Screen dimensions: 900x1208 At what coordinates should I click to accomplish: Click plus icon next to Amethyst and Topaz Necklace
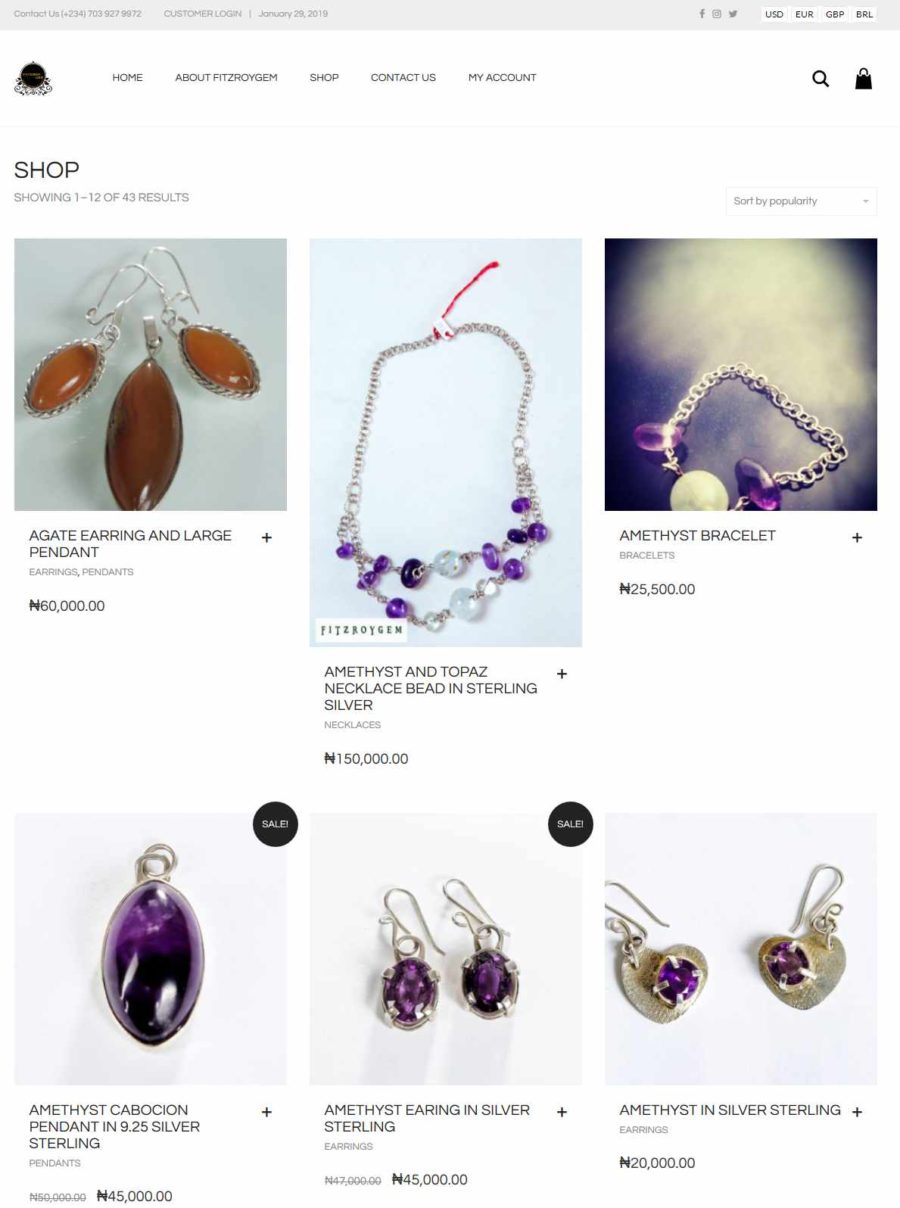(562, 674)
